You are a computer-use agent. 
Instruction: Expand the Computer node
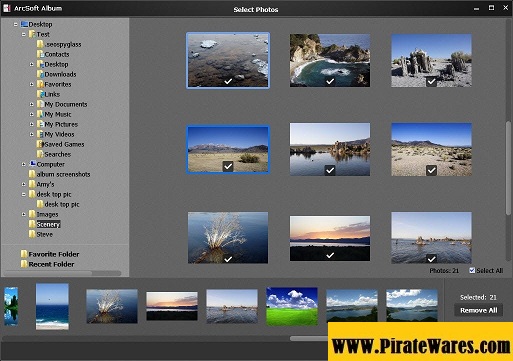pyautogui.click(x=24, y=164)
